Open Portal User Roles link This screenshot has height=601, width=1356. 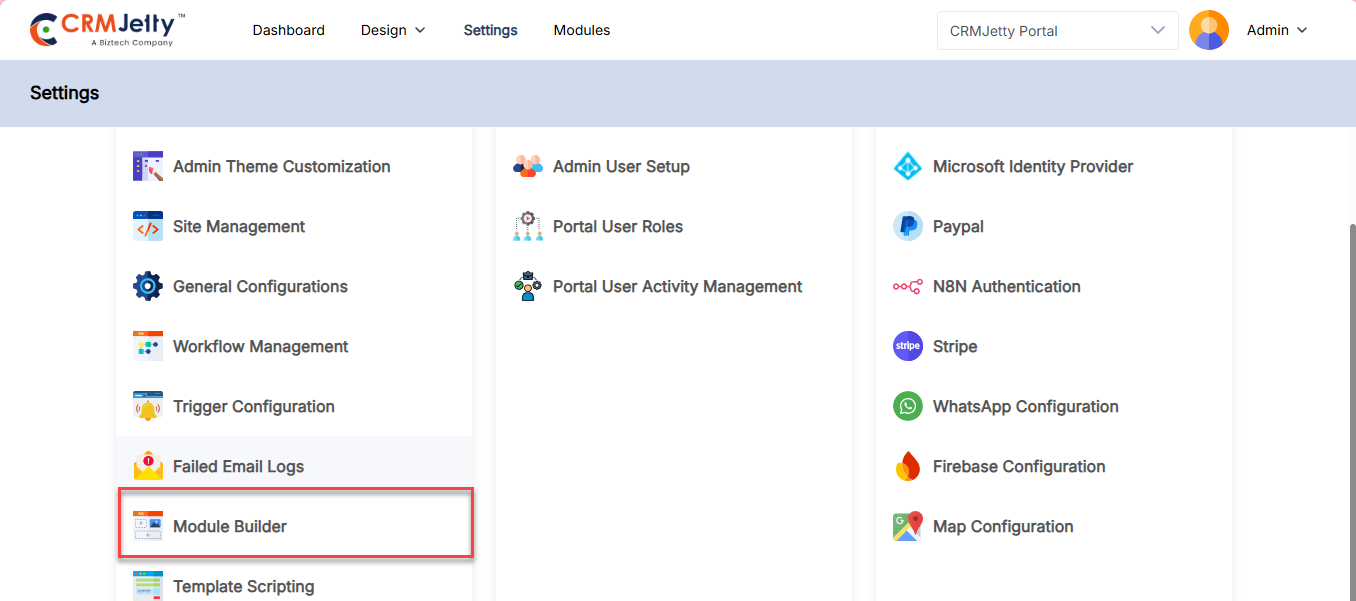(x=617, y=227)
